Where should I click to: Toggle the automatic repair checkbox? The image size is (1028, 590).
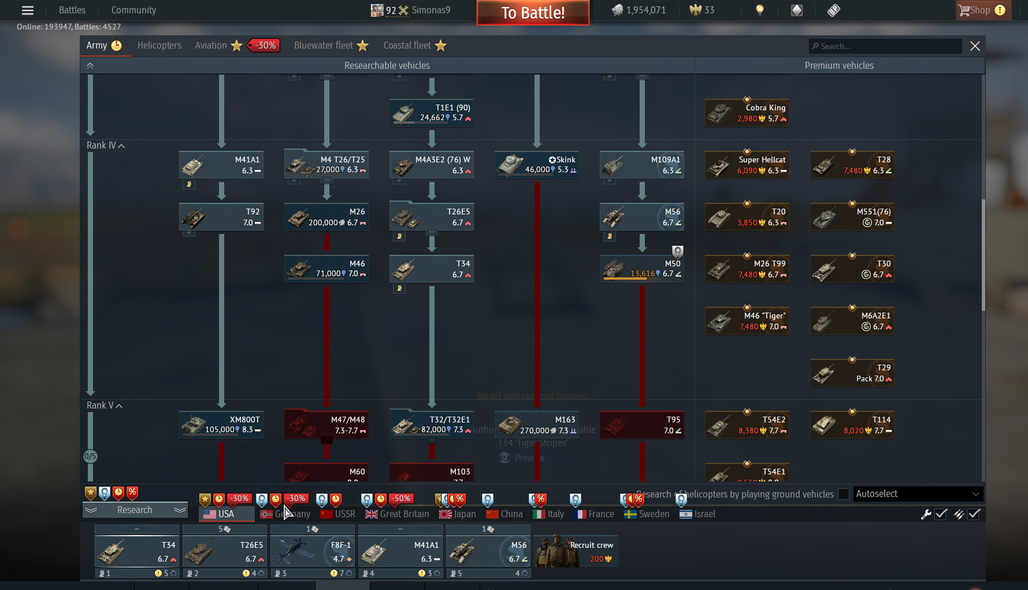(941, 514)
